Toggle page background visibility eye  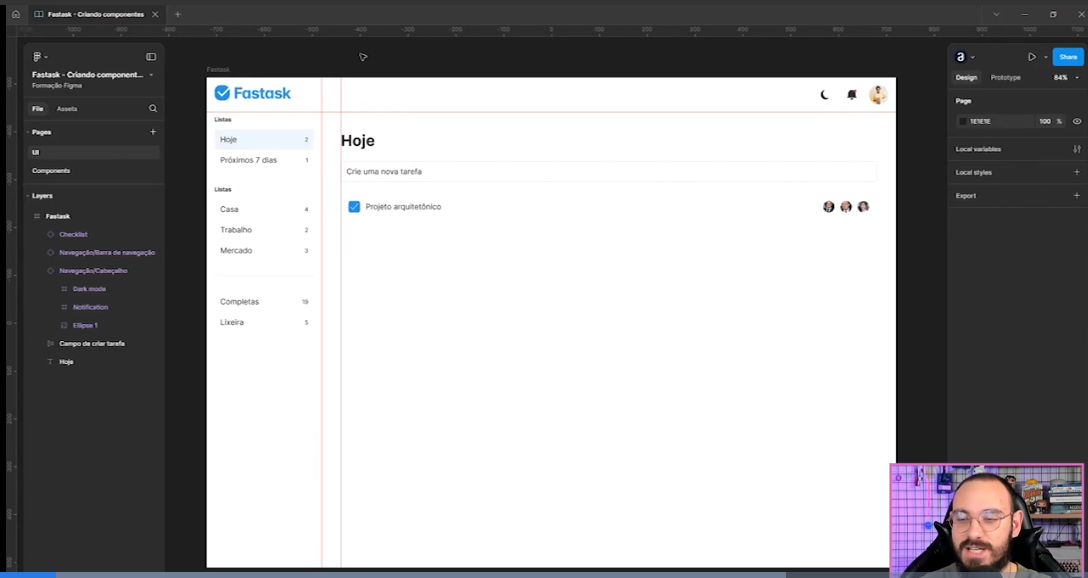[x=1077, y=121]
